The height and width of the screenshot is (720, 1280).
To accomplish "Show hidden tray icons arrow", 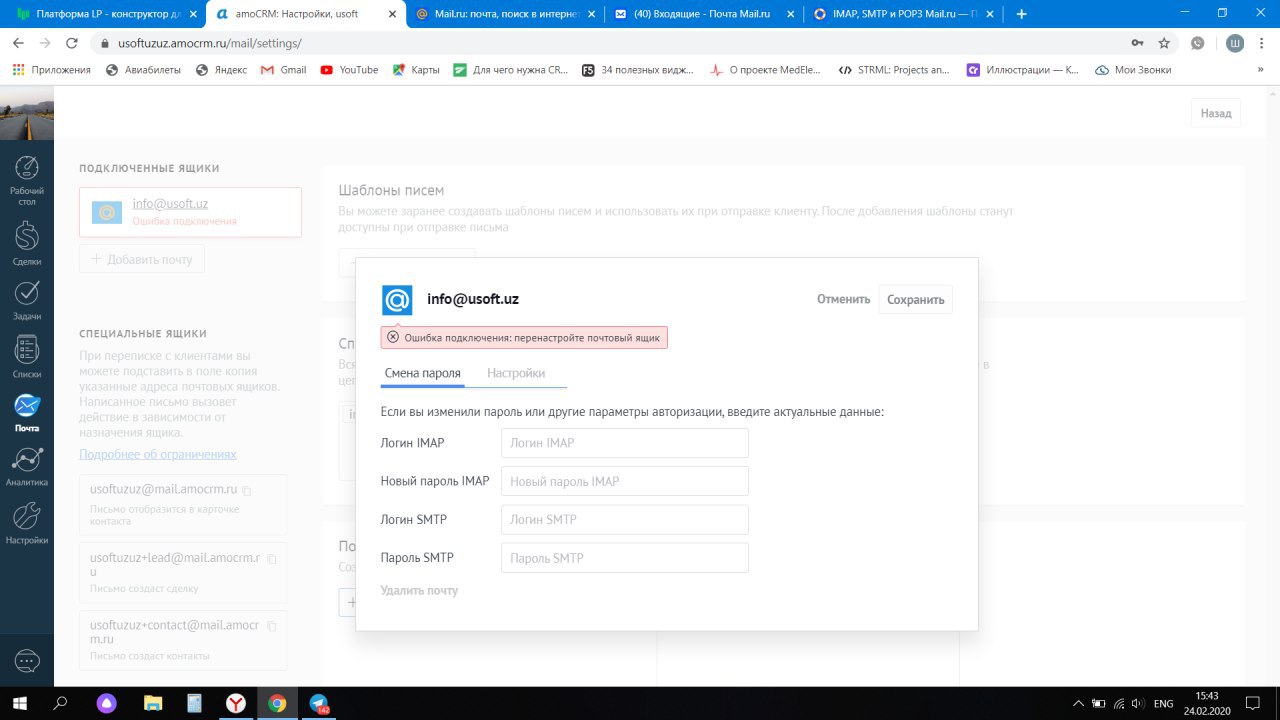I will tap(1076, 703).
